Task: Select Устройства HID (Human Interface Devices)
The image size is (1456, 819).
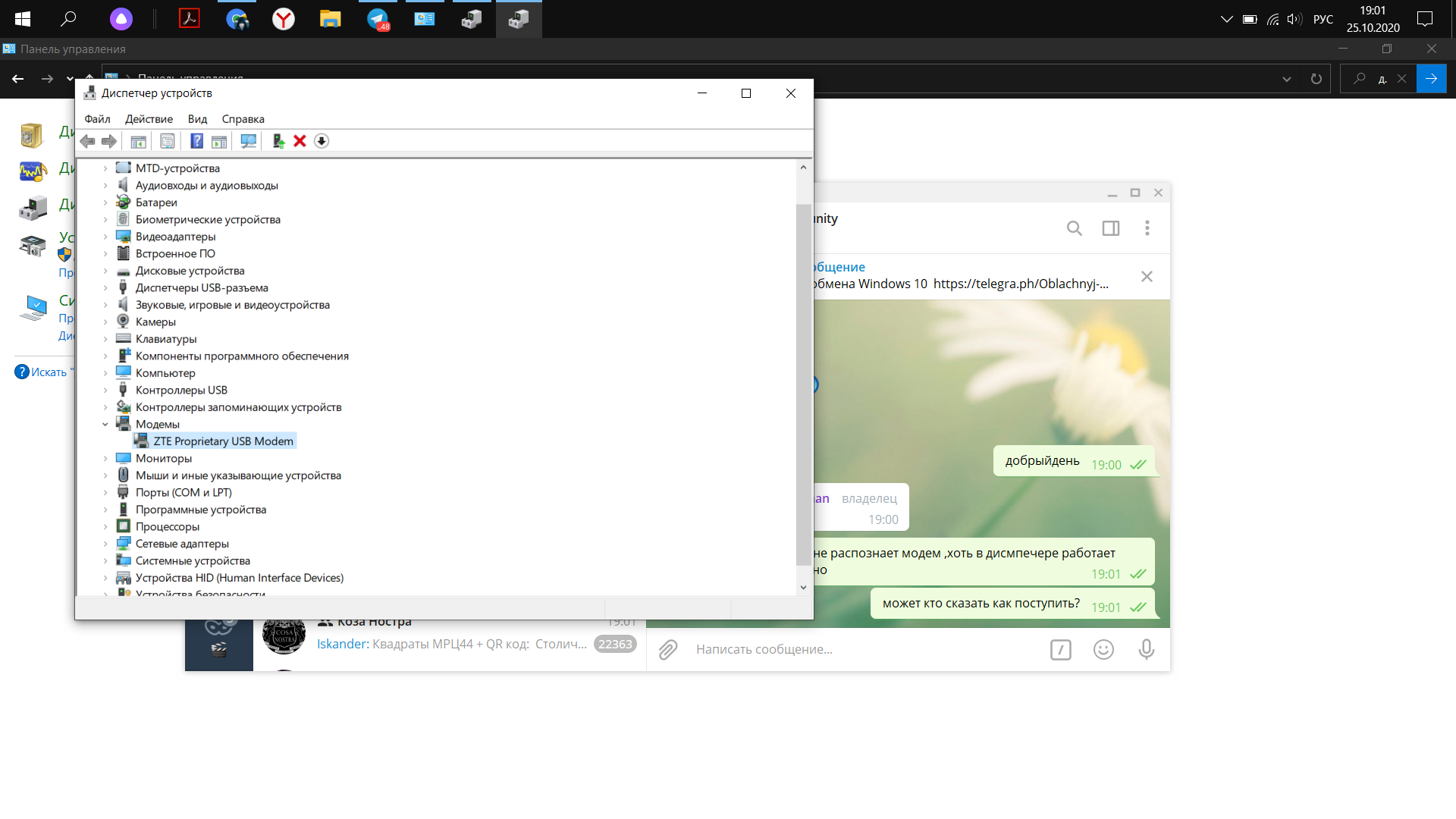Action: [x=240, y=578]
